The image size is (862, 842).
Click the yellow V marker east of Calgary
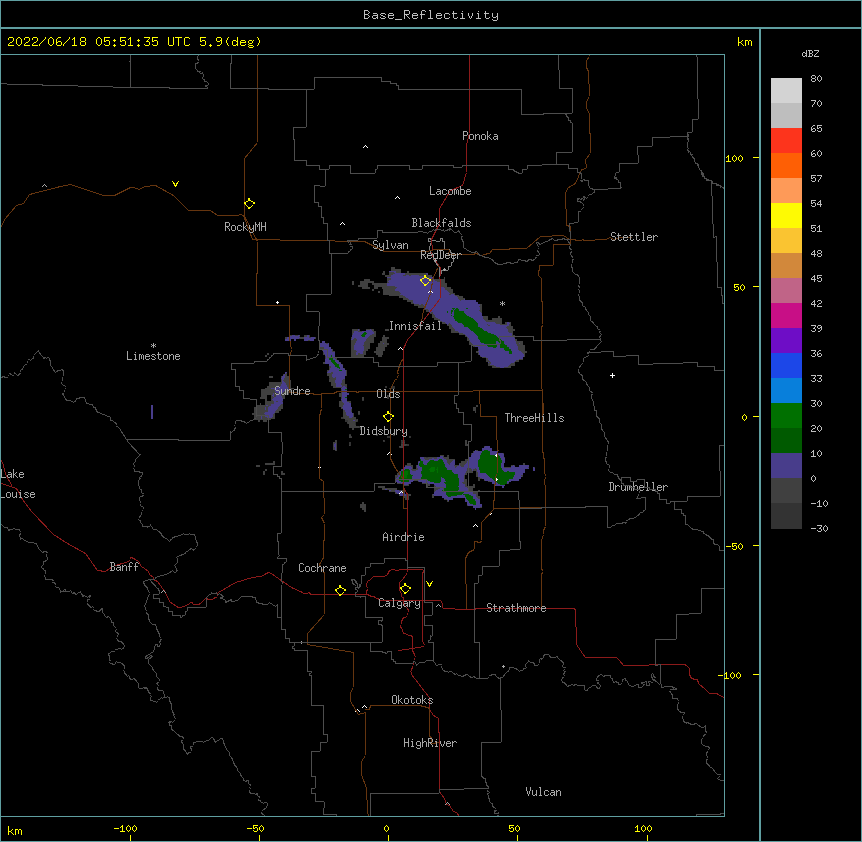pyautogui.click(x=429, y=584)
